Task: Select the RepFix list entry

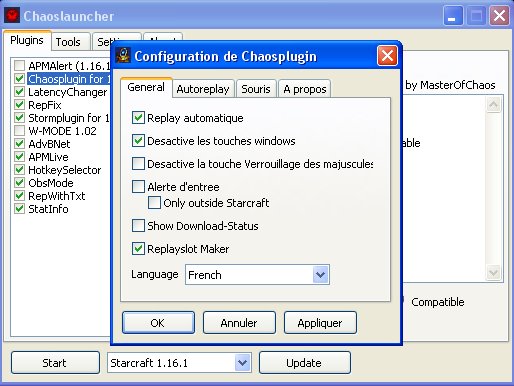Action: tap(45, 105)
